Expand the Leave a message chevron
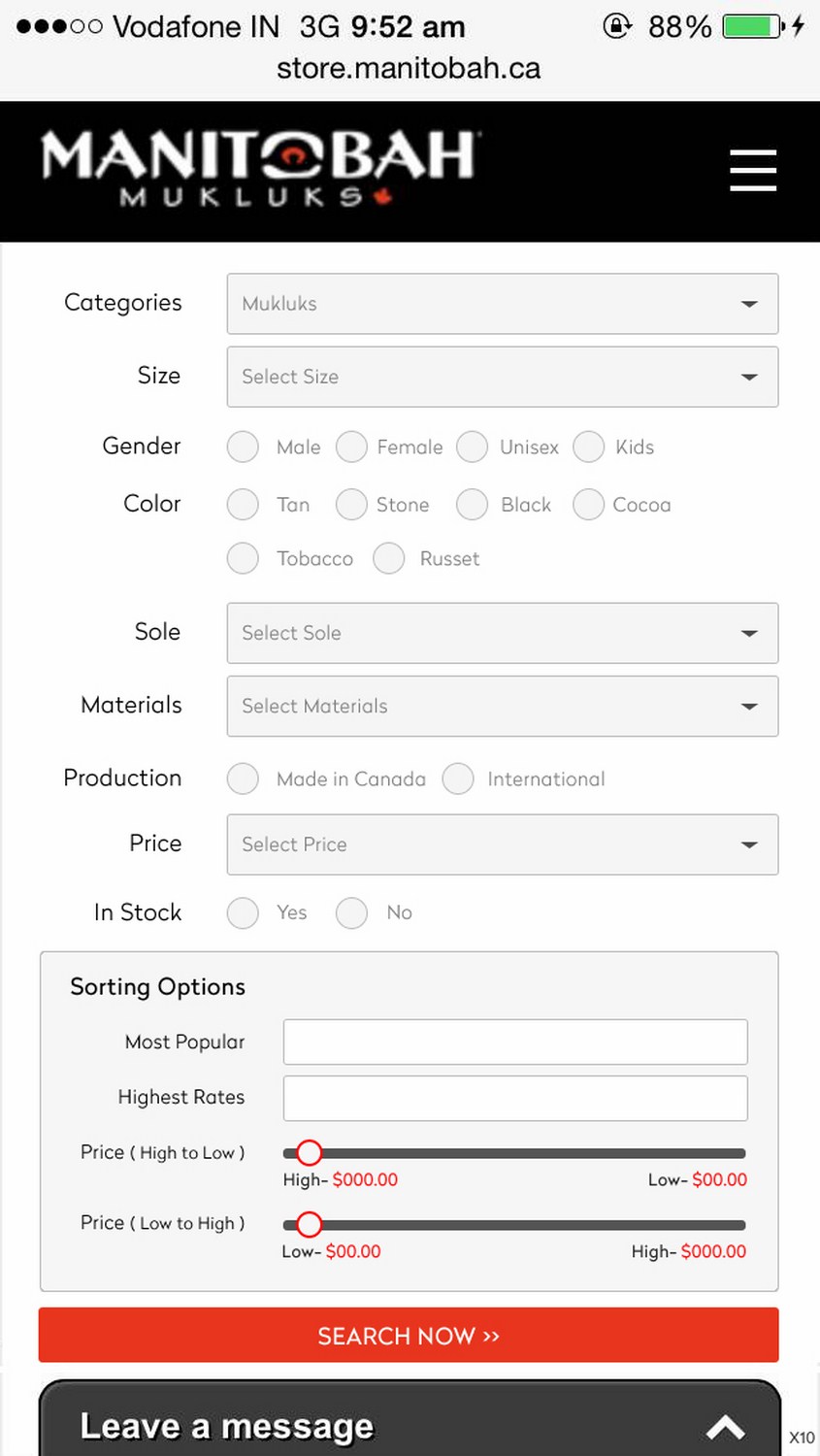Image resolution: width=820 pixels, height=1456 pixels. point(725,1427)
